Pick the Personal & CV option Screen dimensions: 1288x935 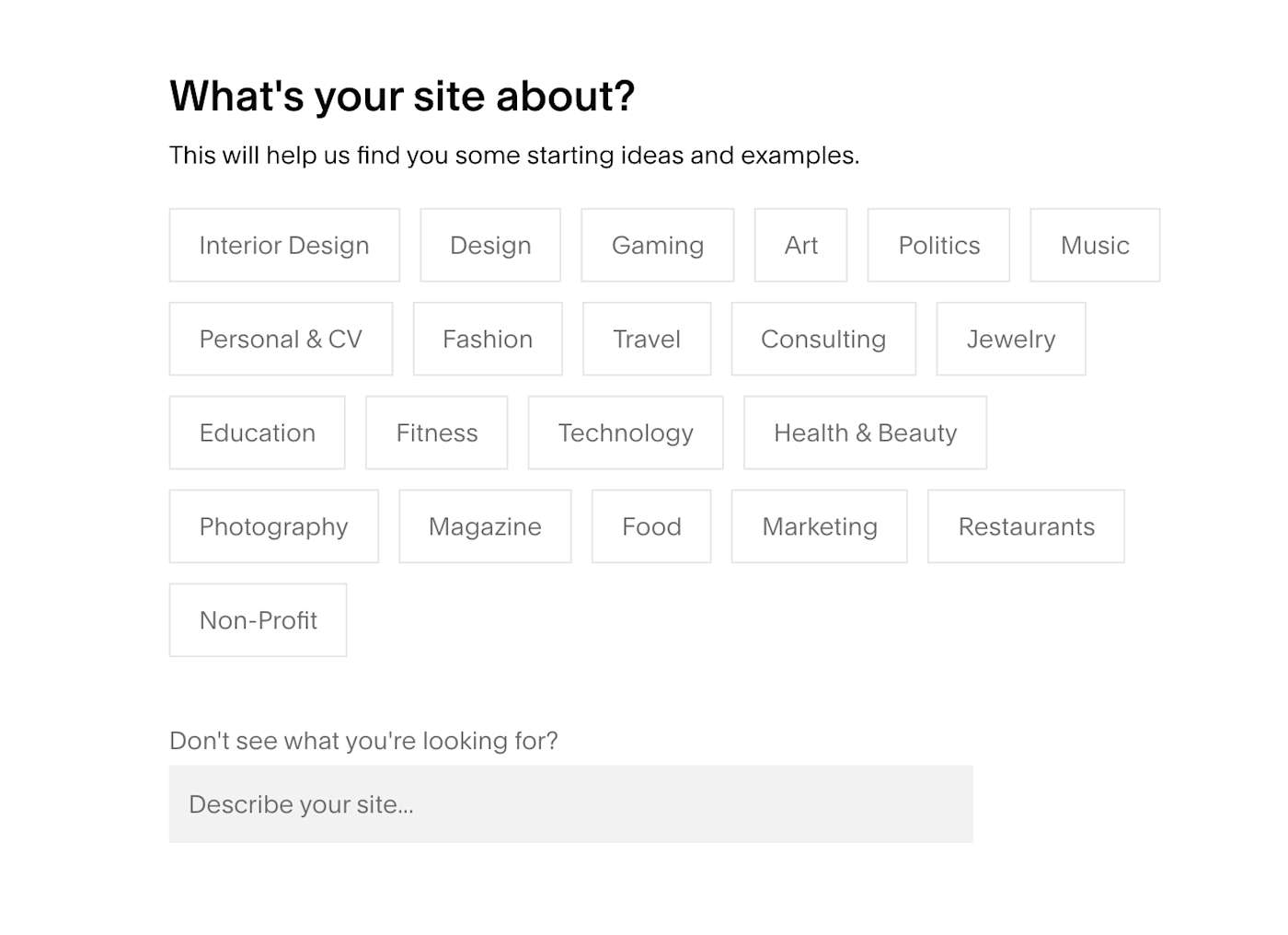click(281, 339)
